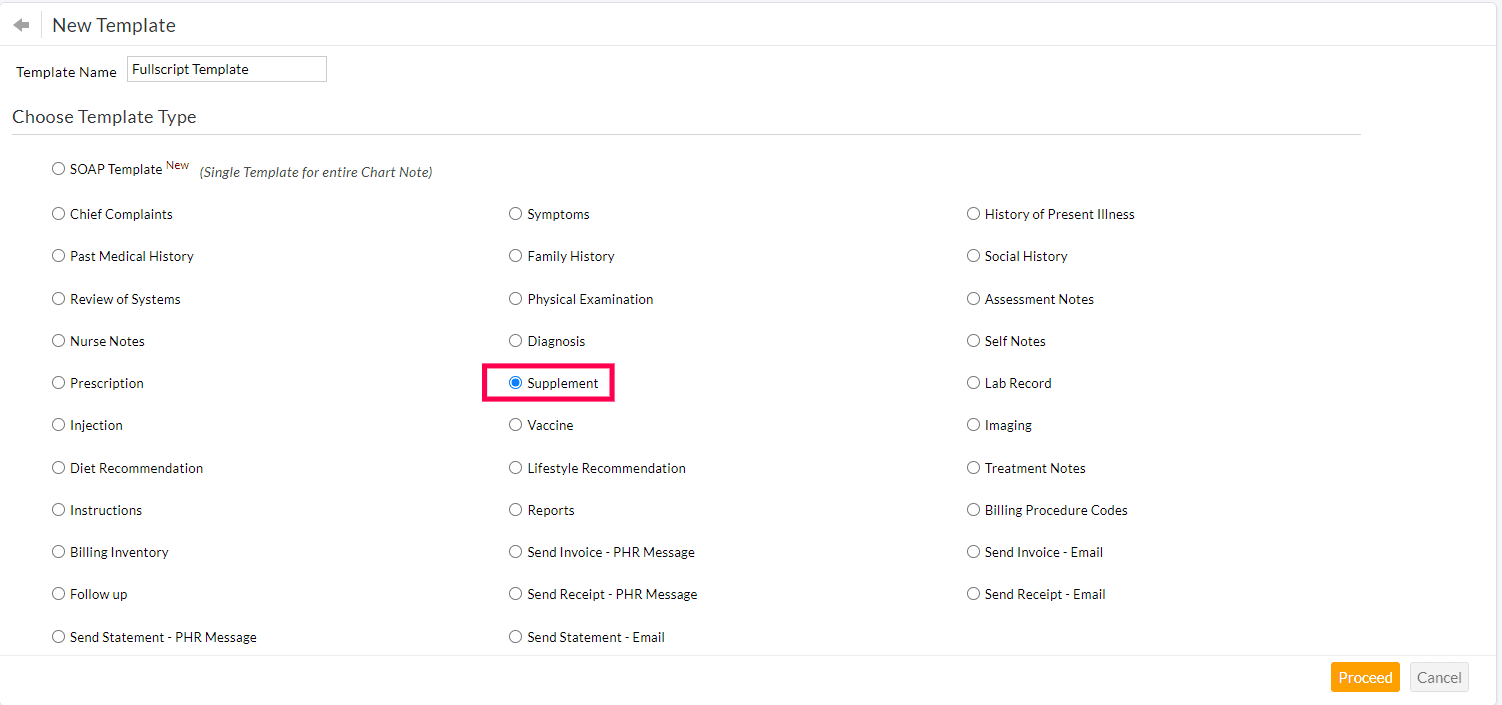
Task: Choose Lifestyle Recommendation template type
Action: pos(515,468)
